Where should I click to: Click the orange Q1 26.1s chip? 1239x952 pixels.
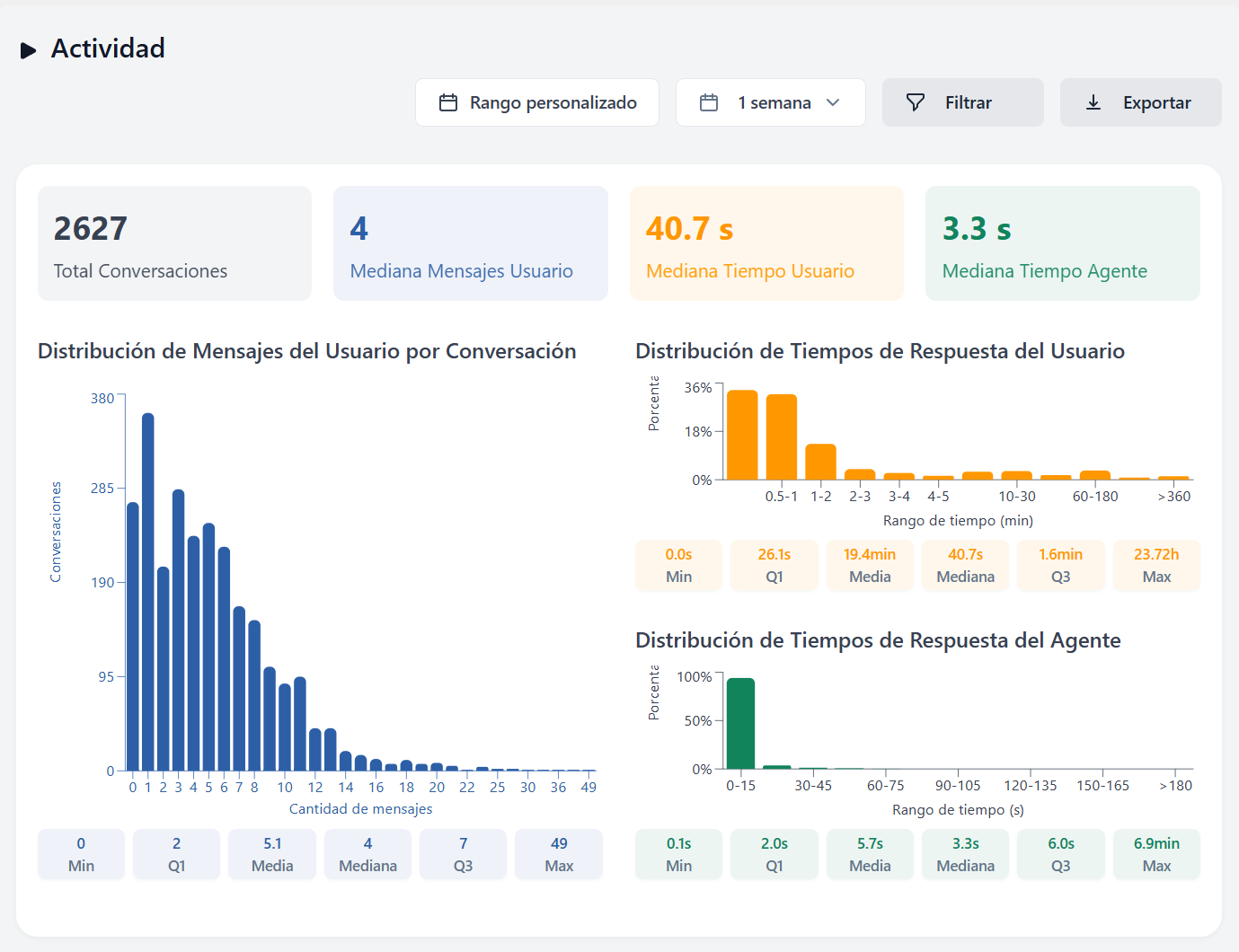[x=774, y=565]
